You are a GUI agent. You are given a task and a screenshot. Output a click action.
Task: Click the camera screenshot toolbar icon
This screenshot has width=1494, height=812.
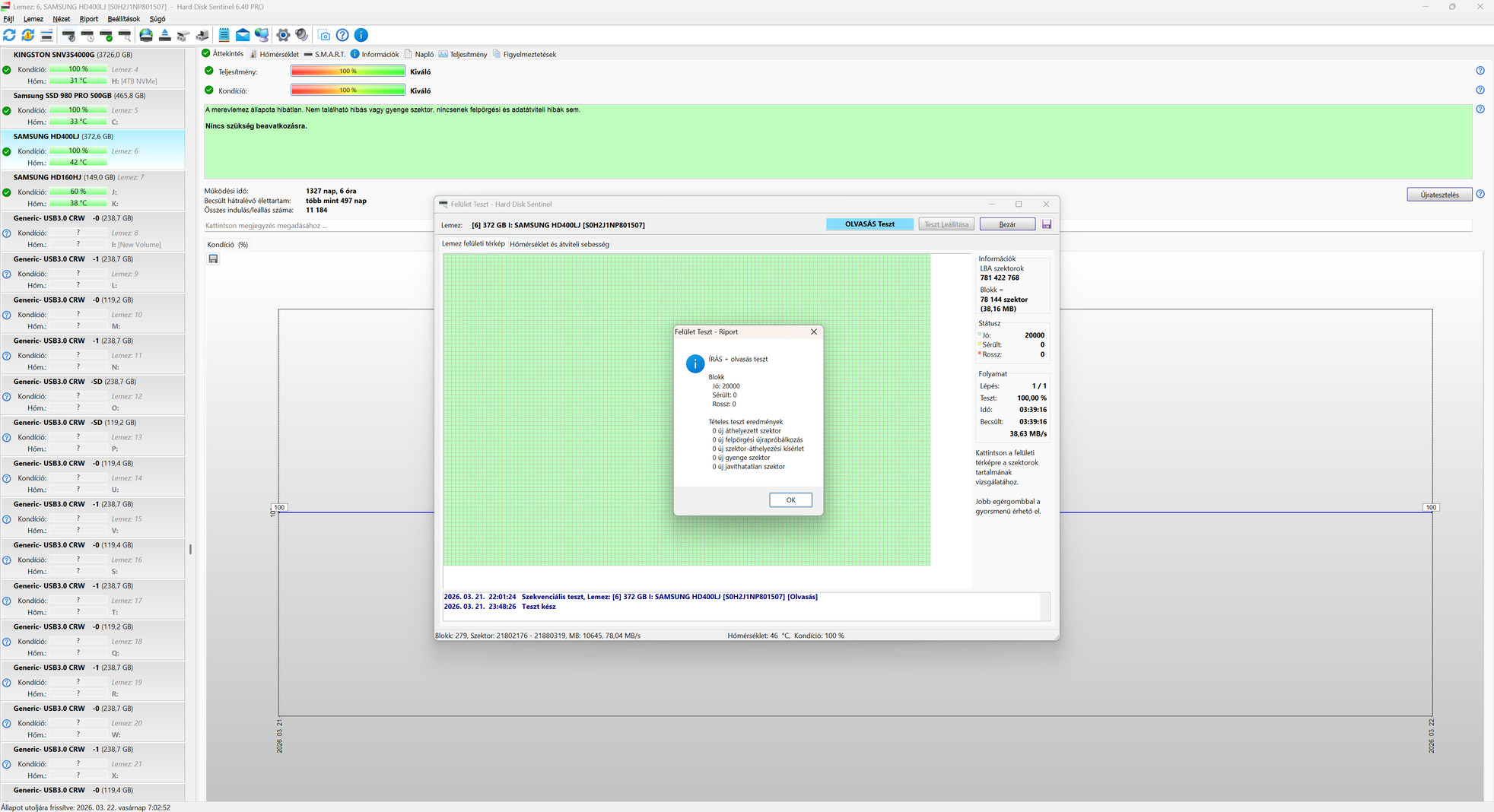[324, 35]
